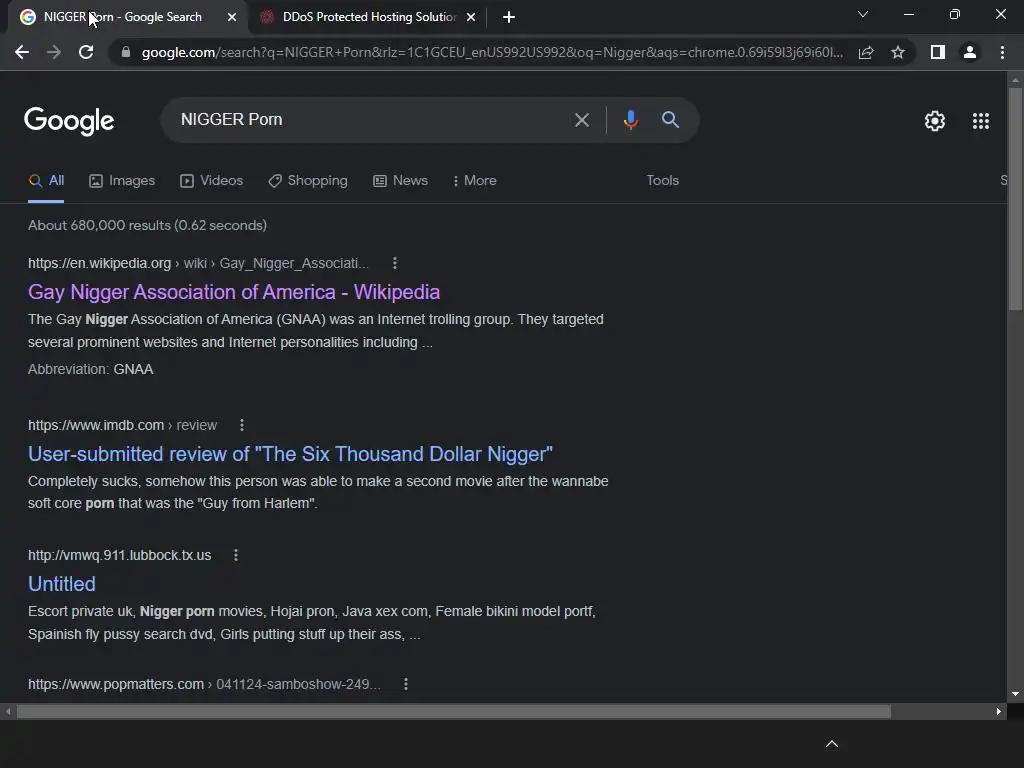Restore down the Chrome window
Screen dimensions: 1024x768
(954, 14)
